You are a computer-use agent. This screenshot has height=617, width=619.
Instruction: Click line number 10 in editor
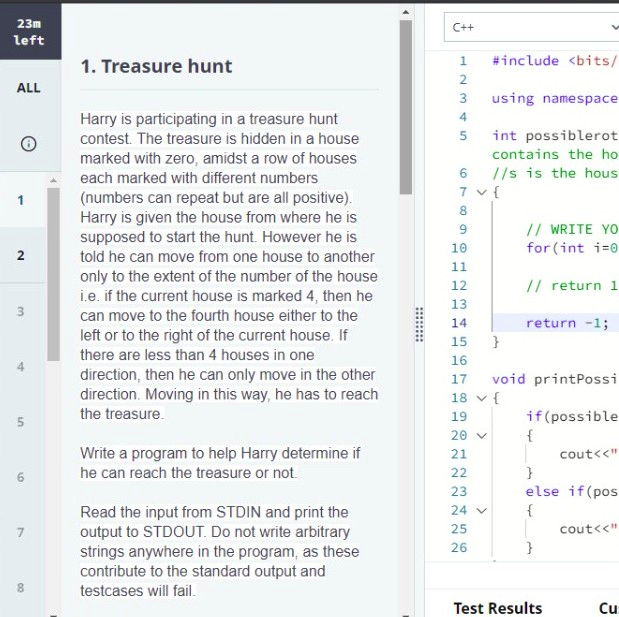(x=459, y=248)
